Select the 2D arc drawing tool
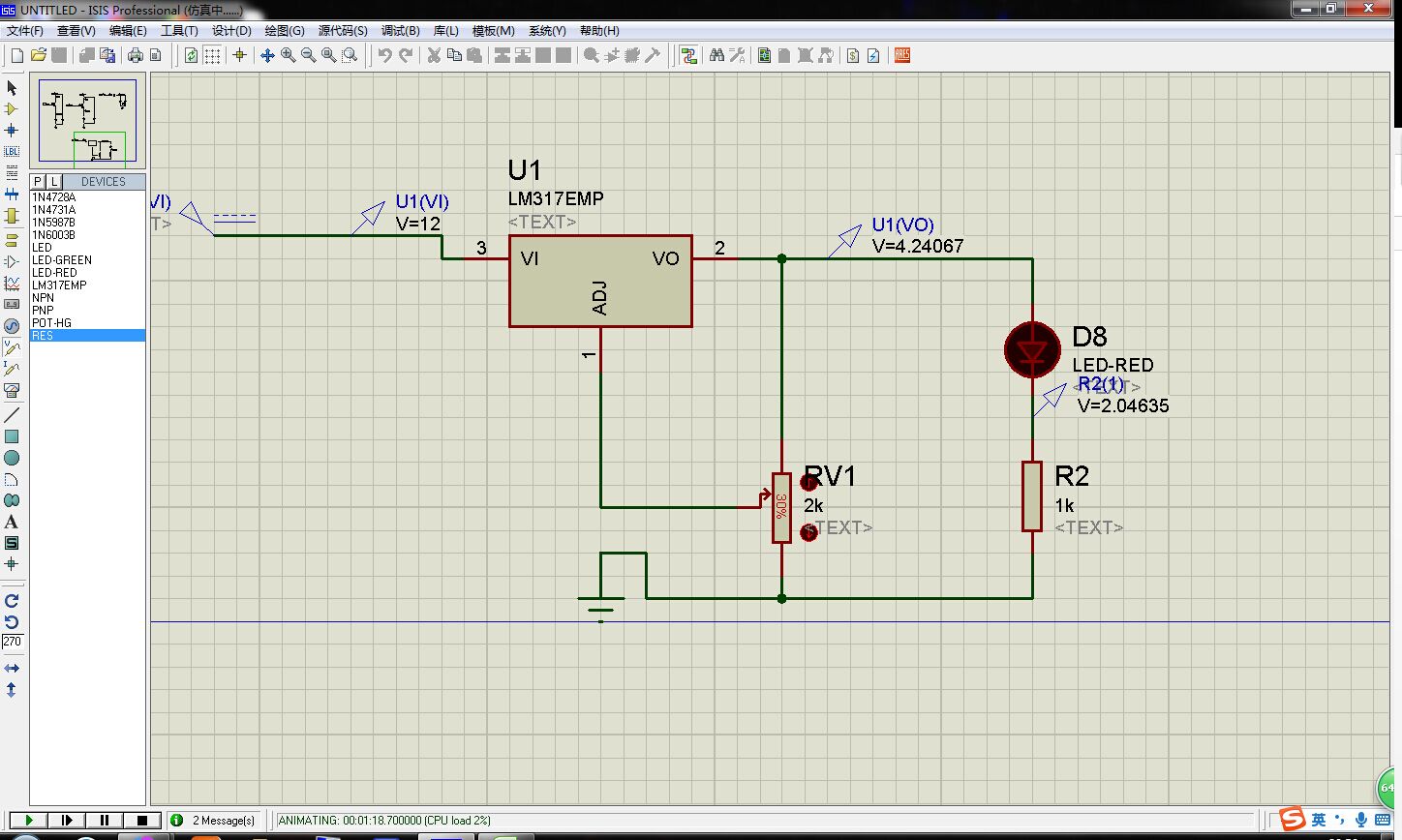The width and height of the screenshot is (1402, 840). point(12,479)
